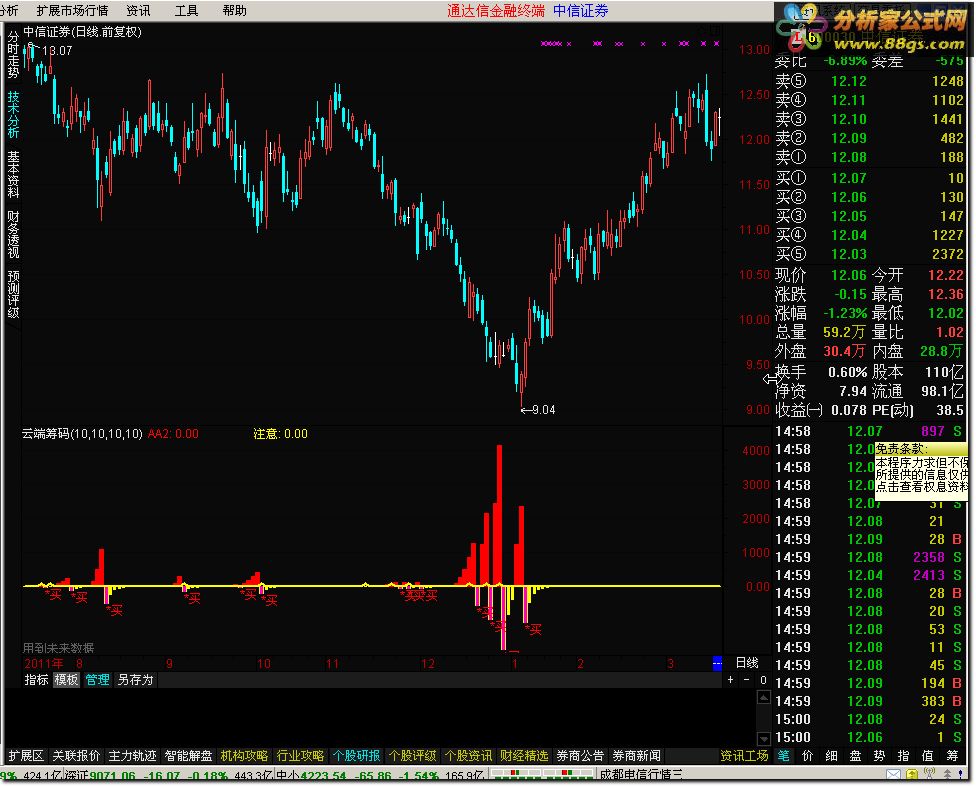
Task: Select the 笔 tick-detail tab
Action: (783, 756)
